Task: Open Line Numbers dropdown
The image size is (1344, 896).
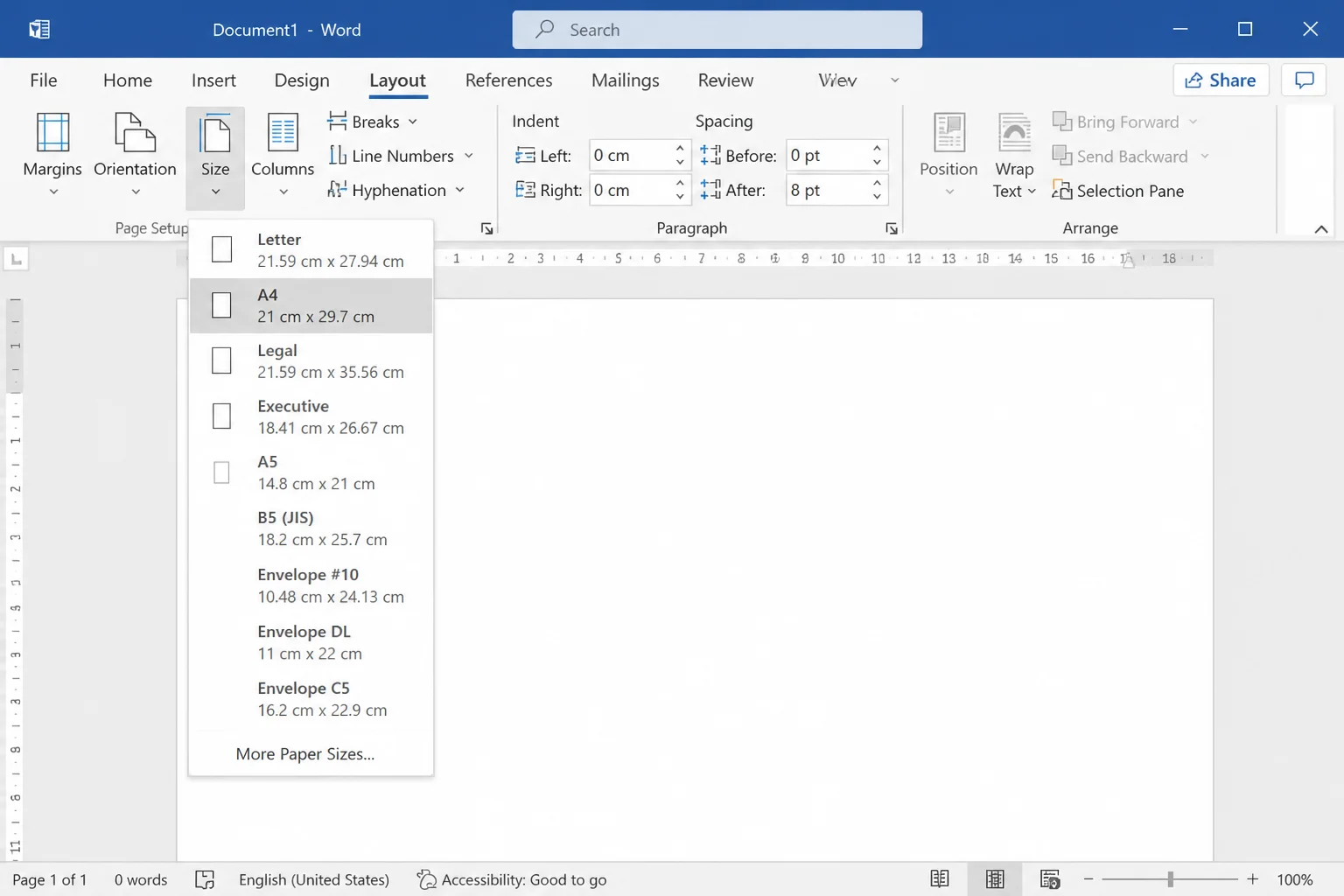Action: pos(401,156)
